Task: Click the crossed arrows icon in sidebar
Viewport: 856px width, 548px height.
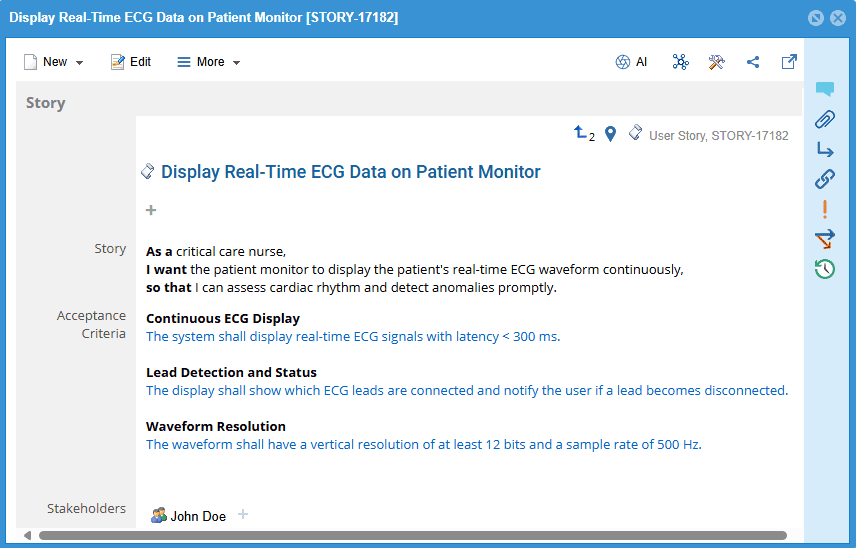Action: pos(824,239)
